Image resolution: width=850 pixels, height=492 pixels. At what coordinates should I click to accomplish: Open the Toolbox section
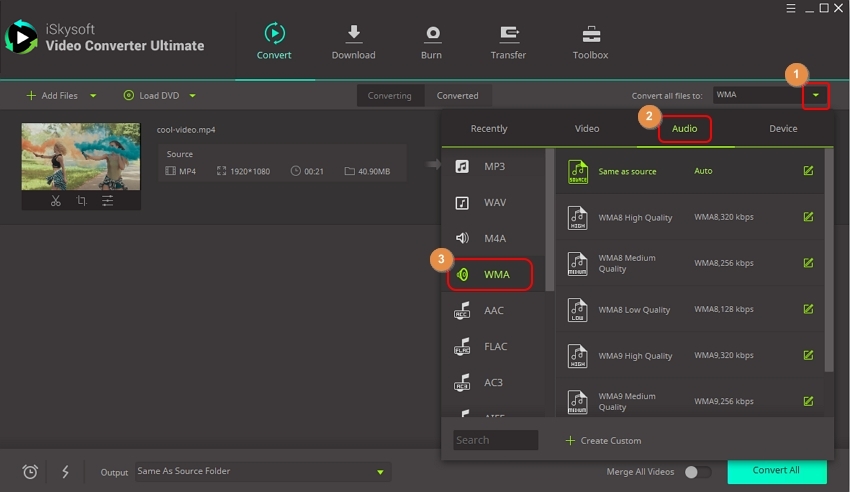pos(590,42)
